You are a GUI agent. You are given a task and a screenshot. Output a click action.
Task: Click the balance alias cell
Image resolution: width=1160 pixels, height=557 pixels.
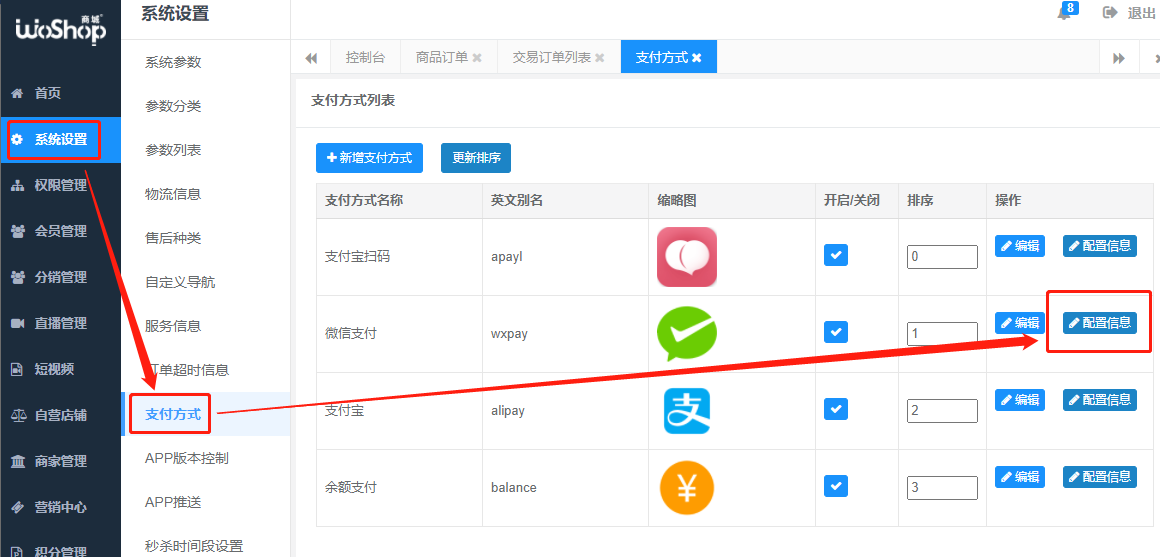pos(564,487)
